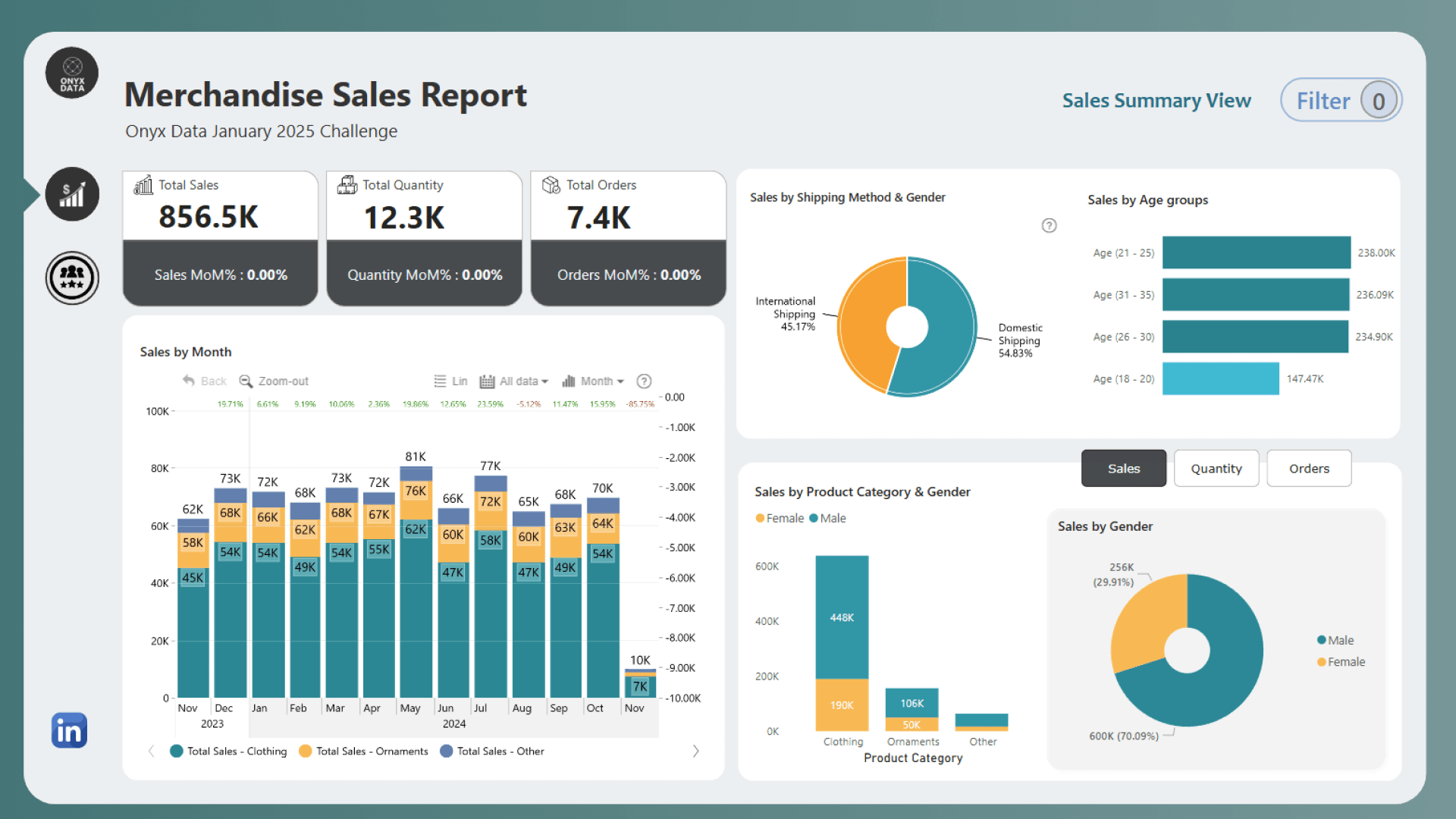Switch to the Quantity tab
Image resolution: width=1456 pixels, height=819 pixels.
click(x=1216, y=469)
